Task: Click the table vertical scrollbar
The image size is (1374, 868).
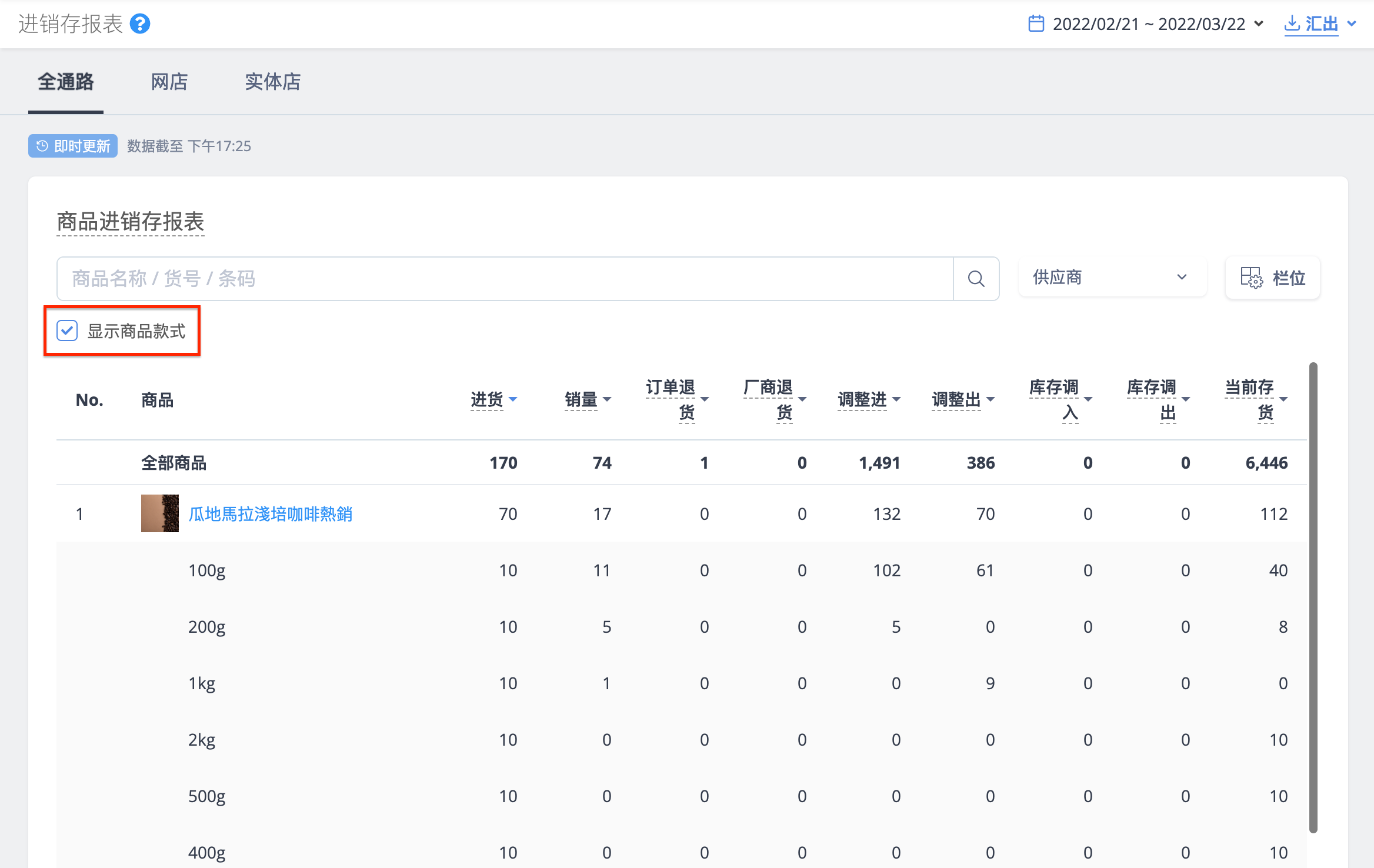Action: [x=1313, y=597]
